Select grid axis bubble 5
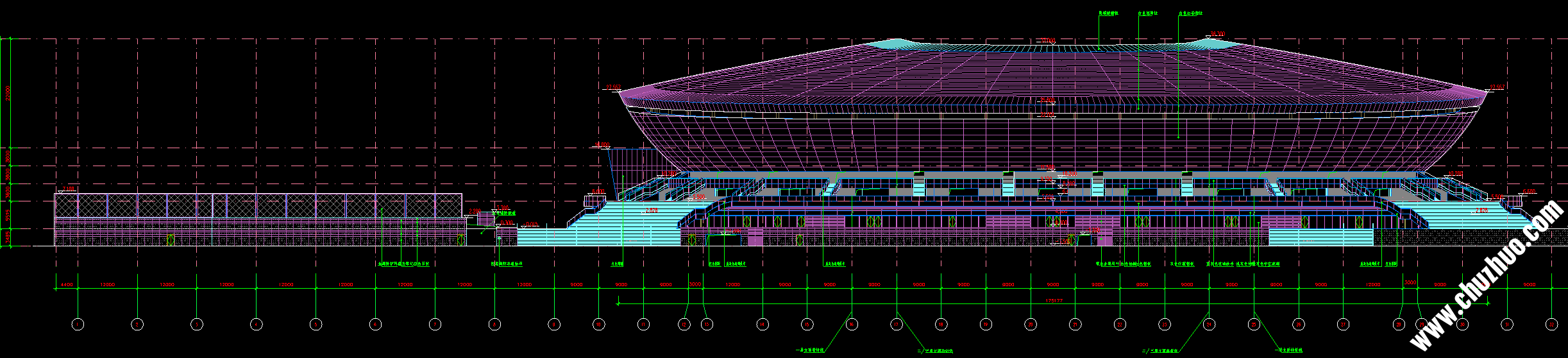 click(316, 325)
